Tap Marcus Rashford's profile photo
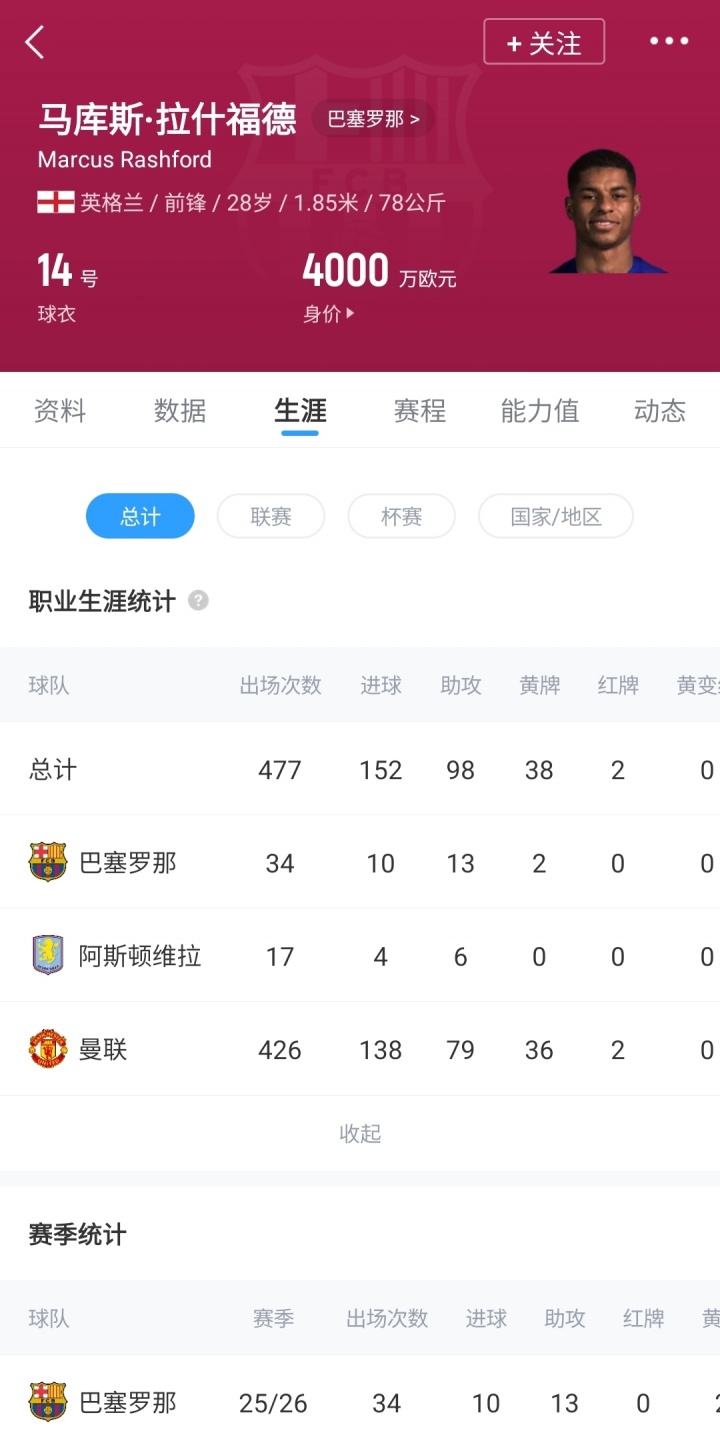 (607, 210)
